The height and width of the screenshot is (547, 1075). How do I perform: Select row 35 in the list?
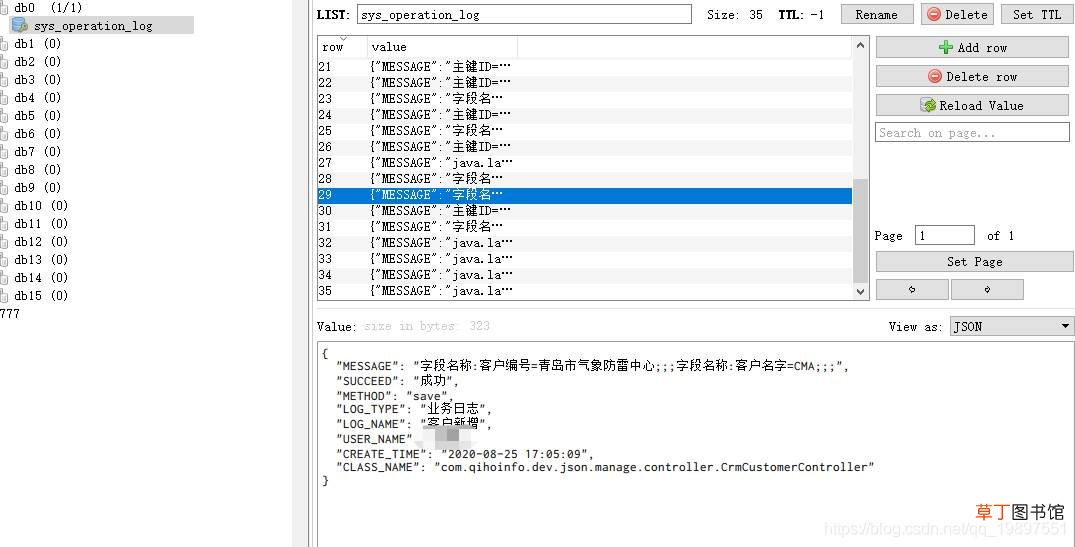point(585,291)
